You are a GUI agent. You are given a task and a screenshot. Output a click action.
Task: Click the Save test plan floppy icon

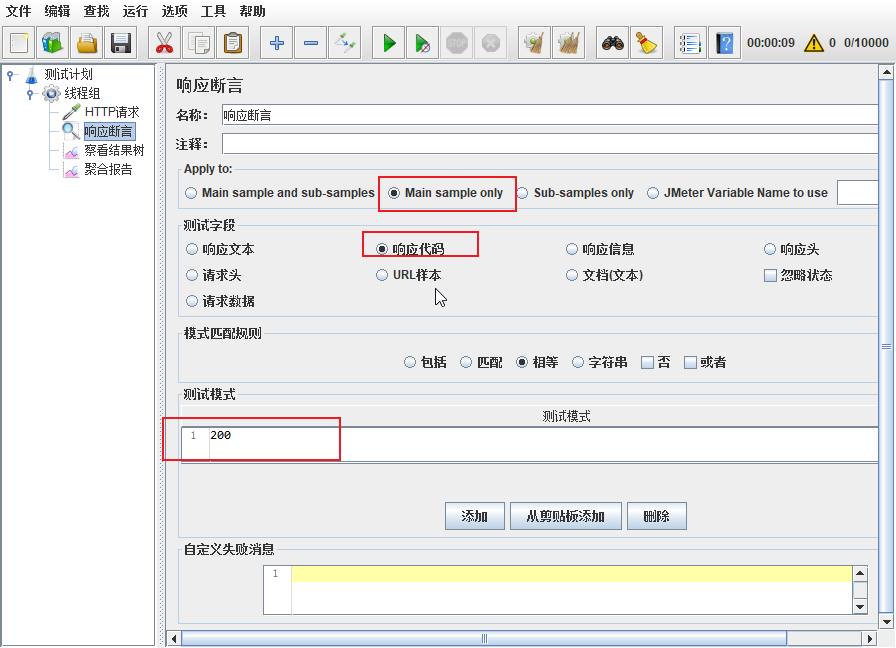click(121, 43)
